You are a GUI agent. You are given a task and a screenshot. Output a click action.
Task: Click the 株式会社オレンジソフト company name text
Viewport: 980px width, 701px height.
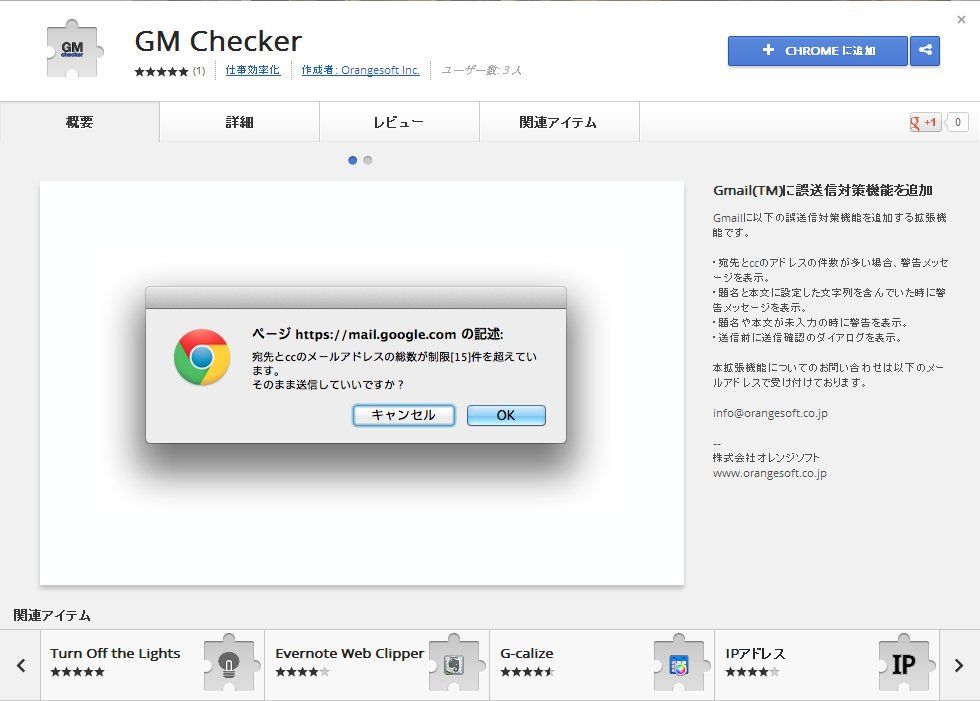tap(766, 457)
